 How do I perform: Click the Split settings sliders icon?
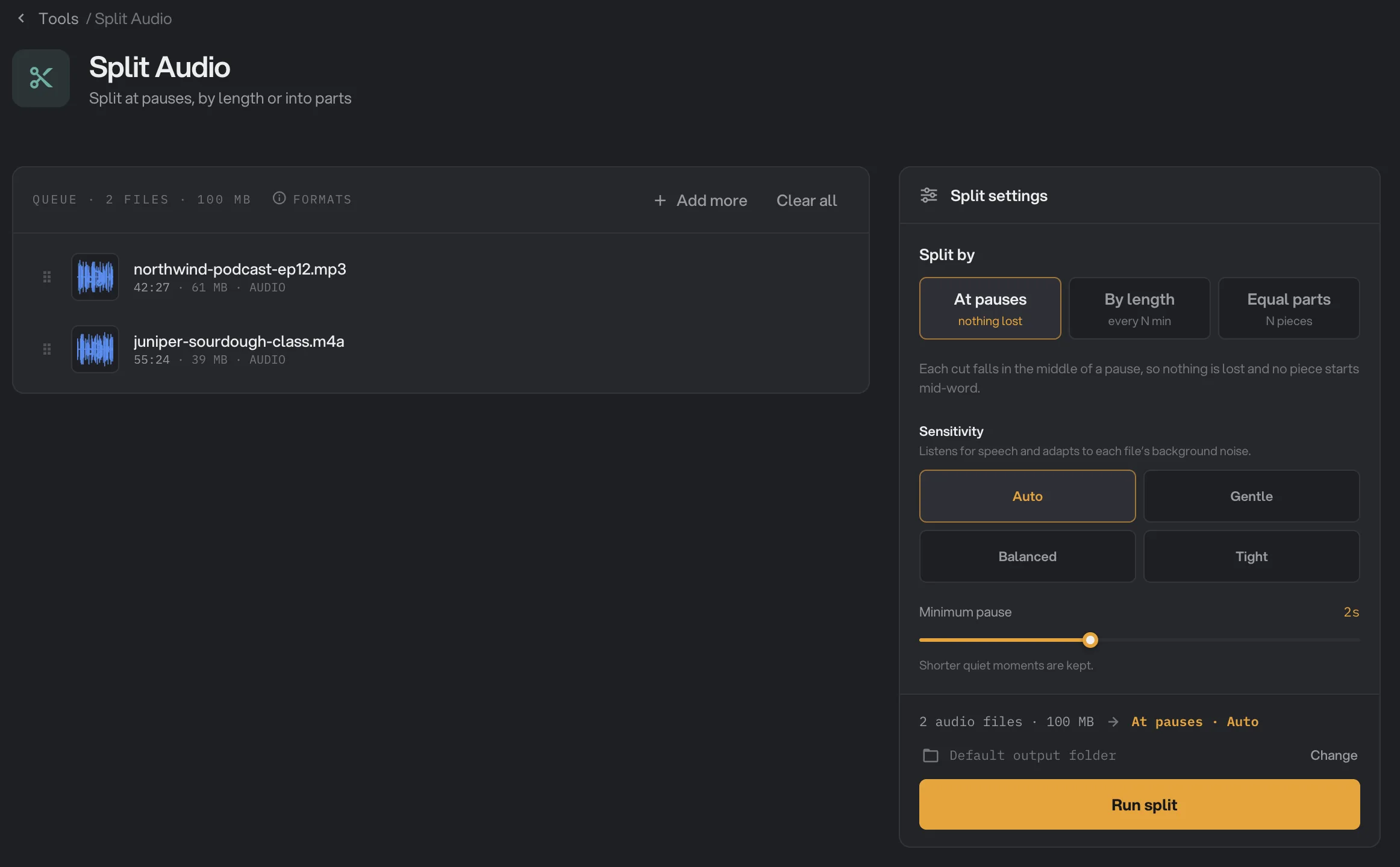click(929, 196)
